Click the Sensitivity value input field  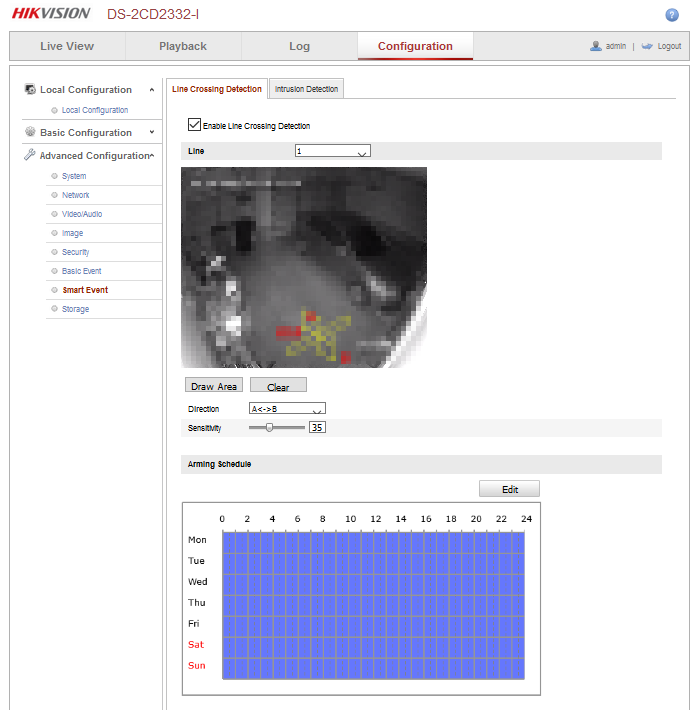coord(317,427)
